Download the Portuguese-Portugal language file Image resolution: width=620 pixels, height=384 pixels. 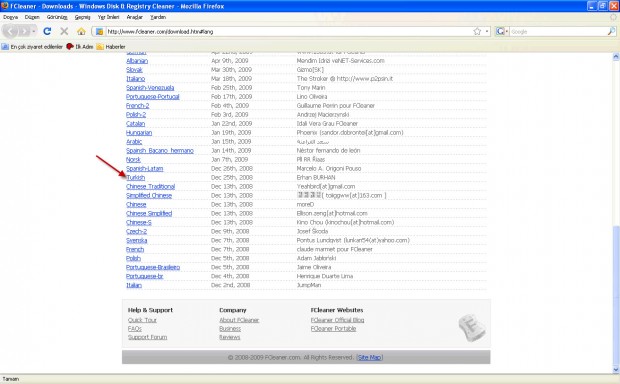[153, 96]
